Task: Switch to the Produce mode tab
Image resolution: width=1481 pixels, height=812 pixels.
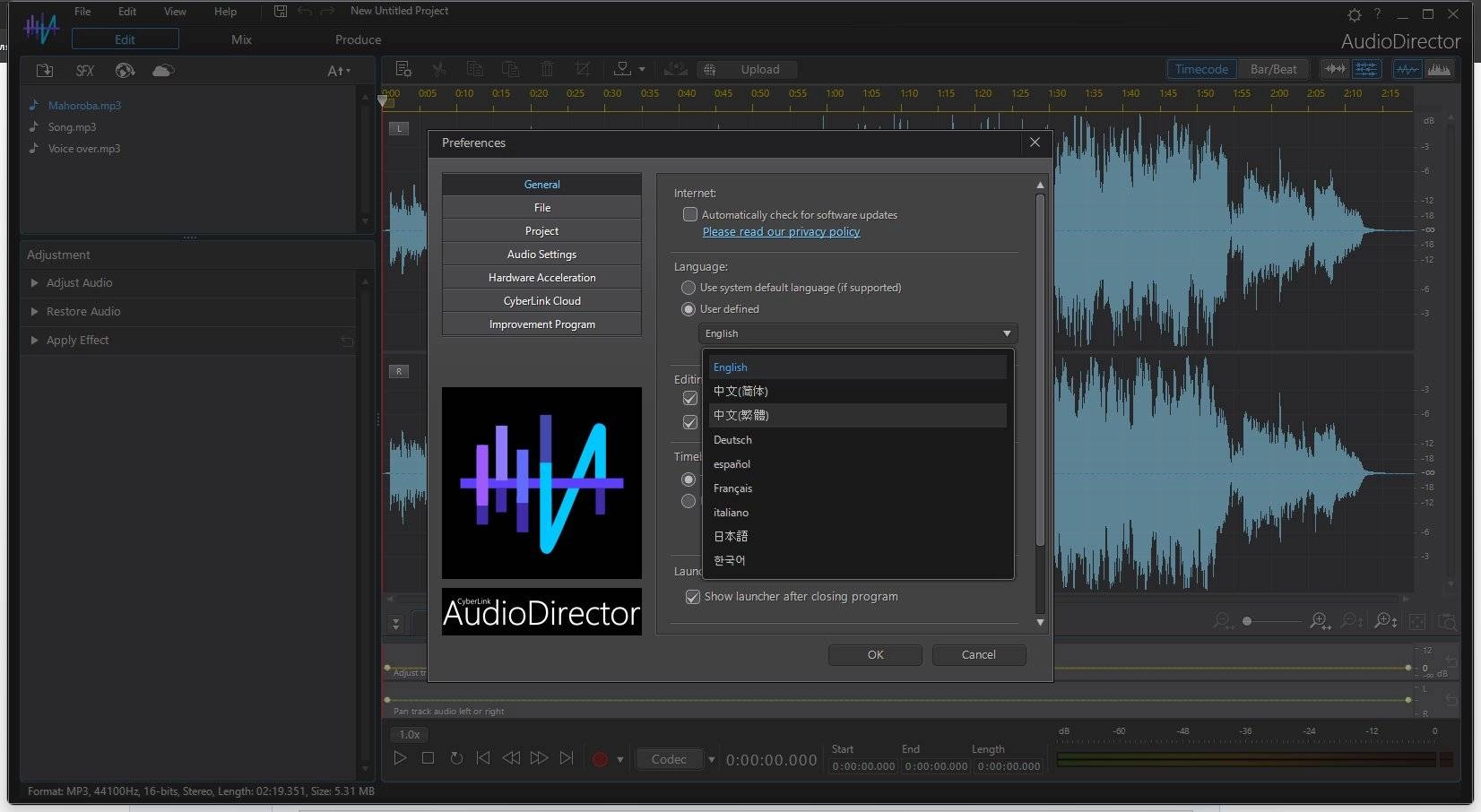Action: pyautogui.click(x=358, y=39)
